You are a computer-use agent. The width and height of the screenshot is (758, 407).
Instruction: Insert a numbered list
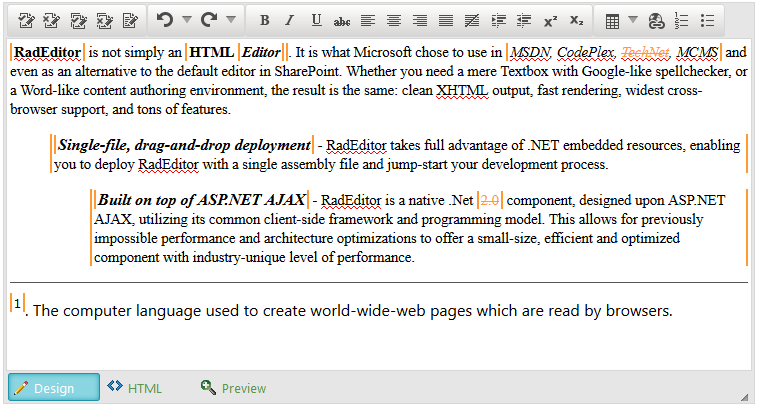click(x=682, y=20)
